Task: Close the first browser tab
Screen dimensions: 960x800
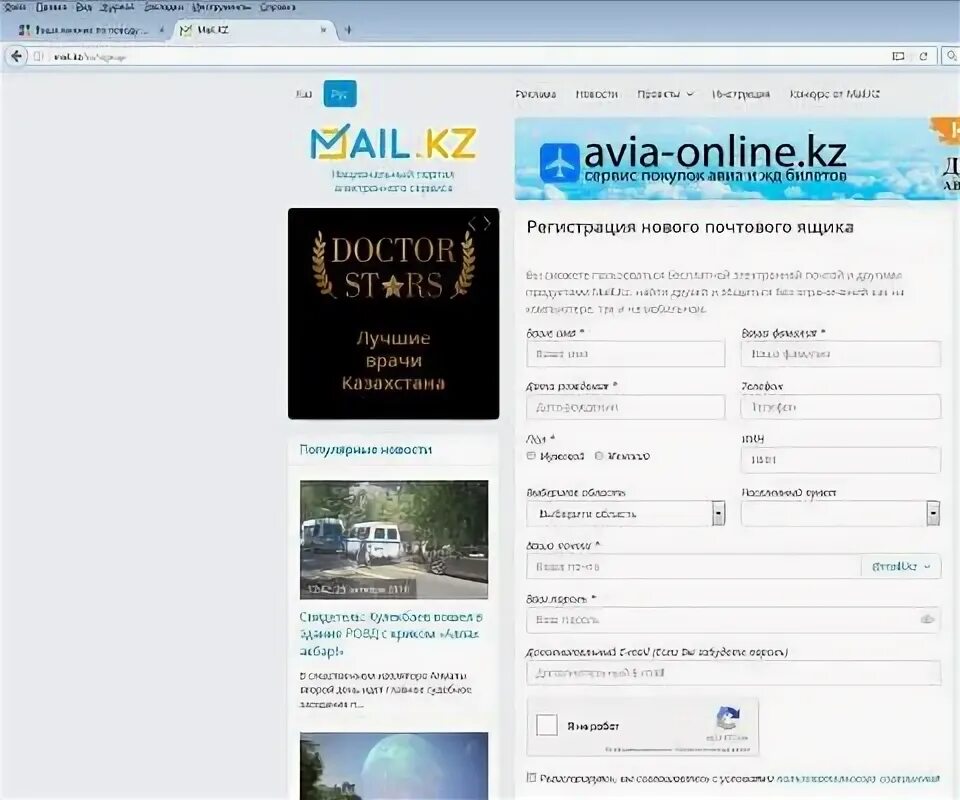Action: (161, 29)
